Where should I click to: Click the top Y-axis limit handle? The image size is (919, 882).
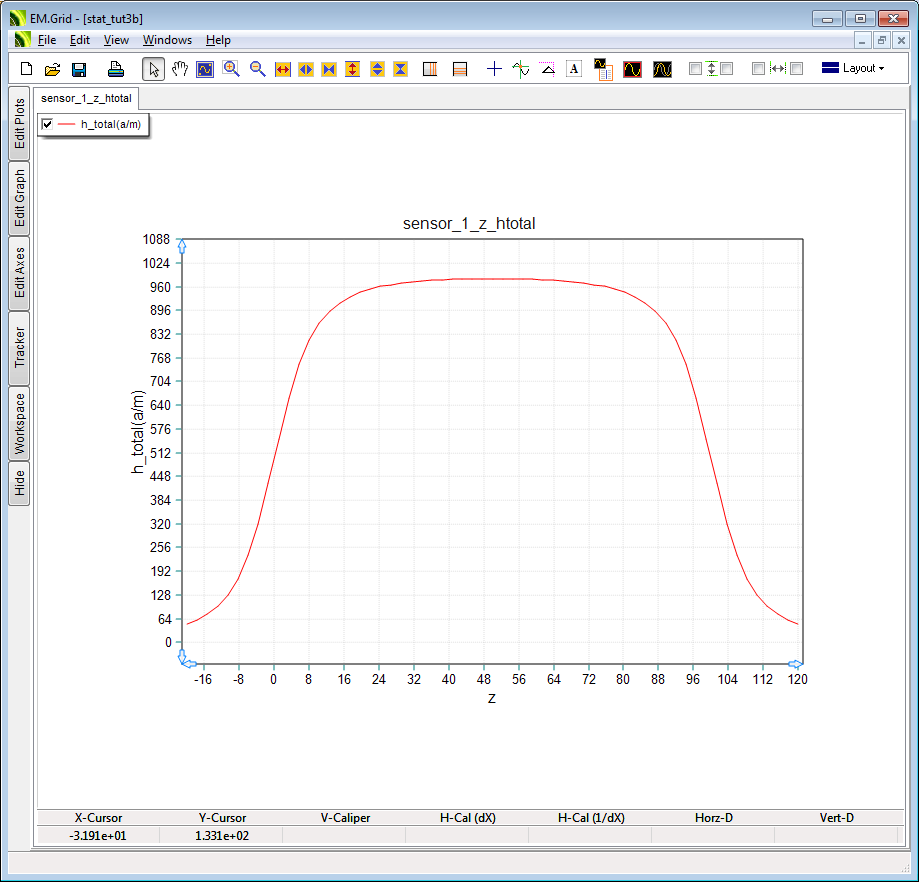[182, 245]
